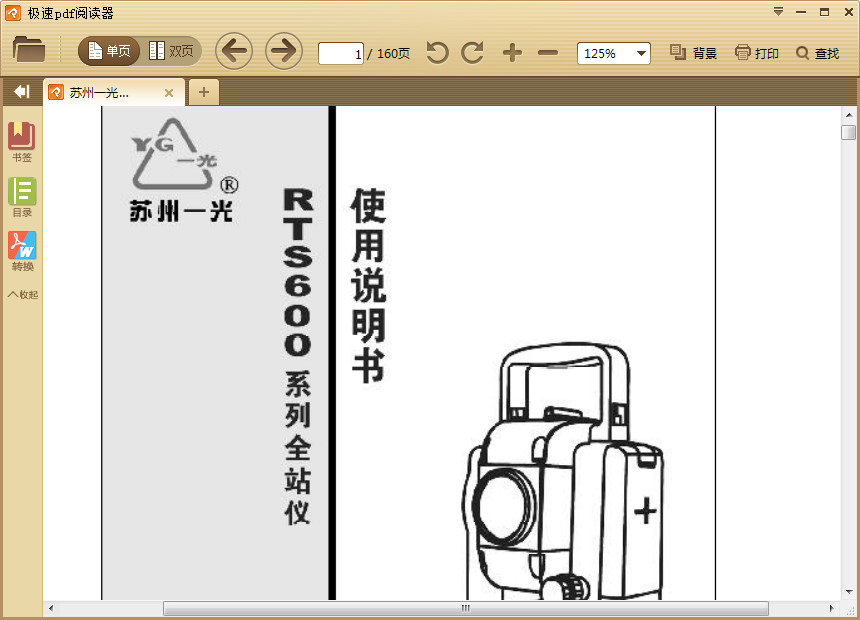
Task: Click the horizontal scrollbar left arrow
Action: coord(50,608)
